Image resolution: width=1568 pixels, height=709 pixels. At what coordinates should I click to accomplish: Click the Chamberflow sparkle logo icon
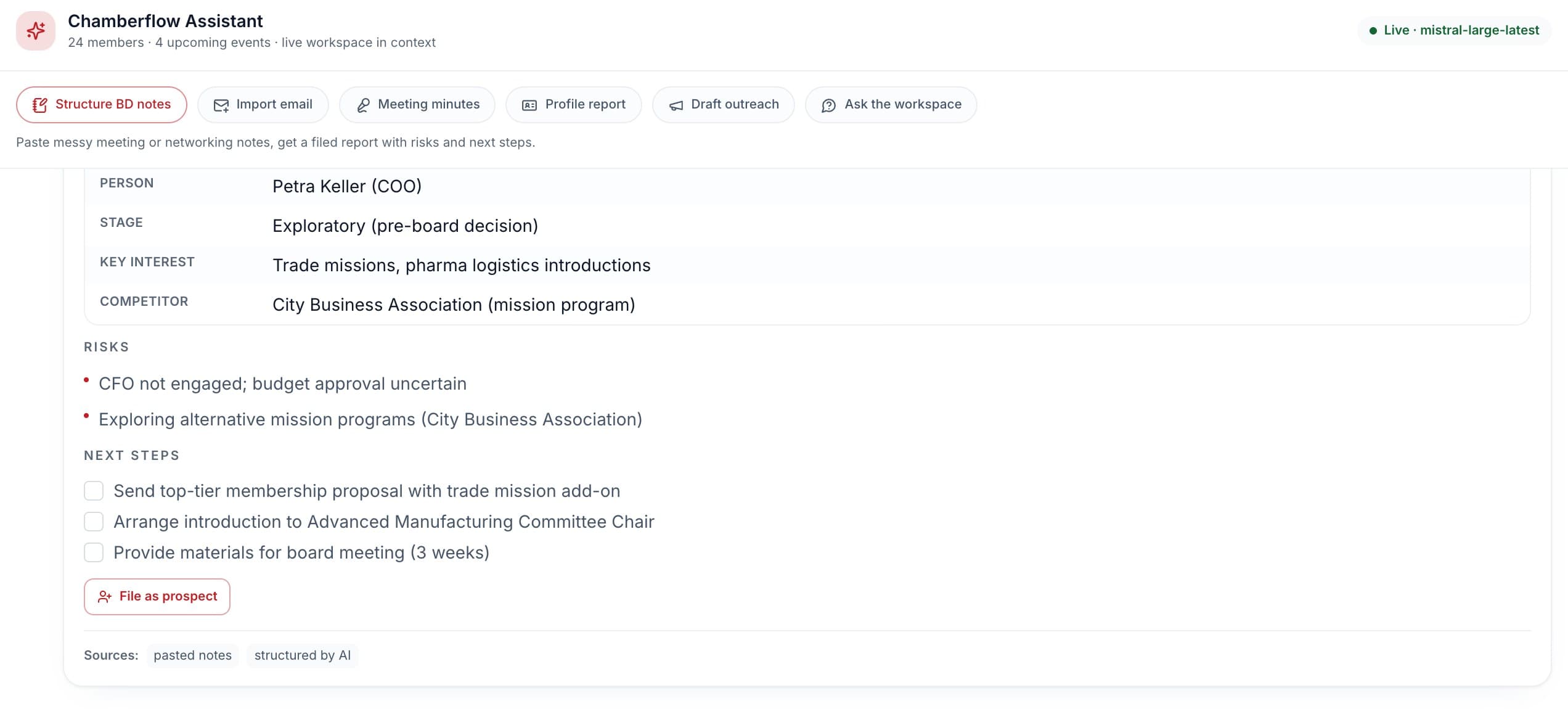(36, 30)
